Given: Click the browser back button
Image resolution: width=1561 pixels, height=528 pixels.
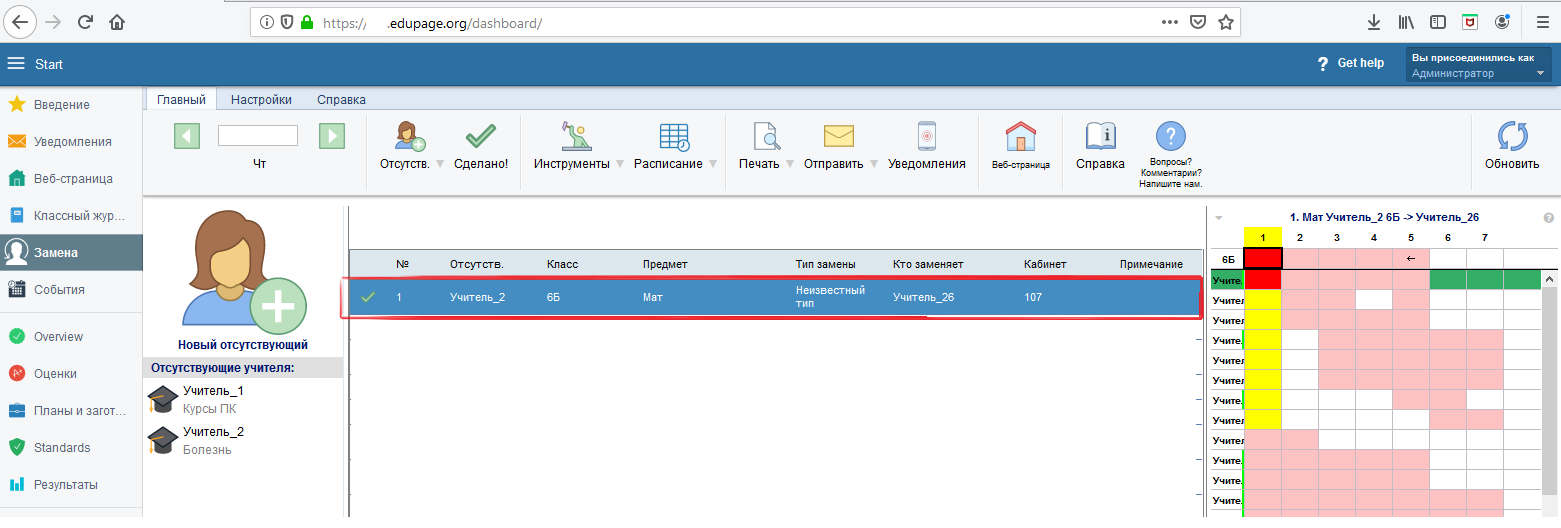Looking at the screenshot, I should coord(20,21).
